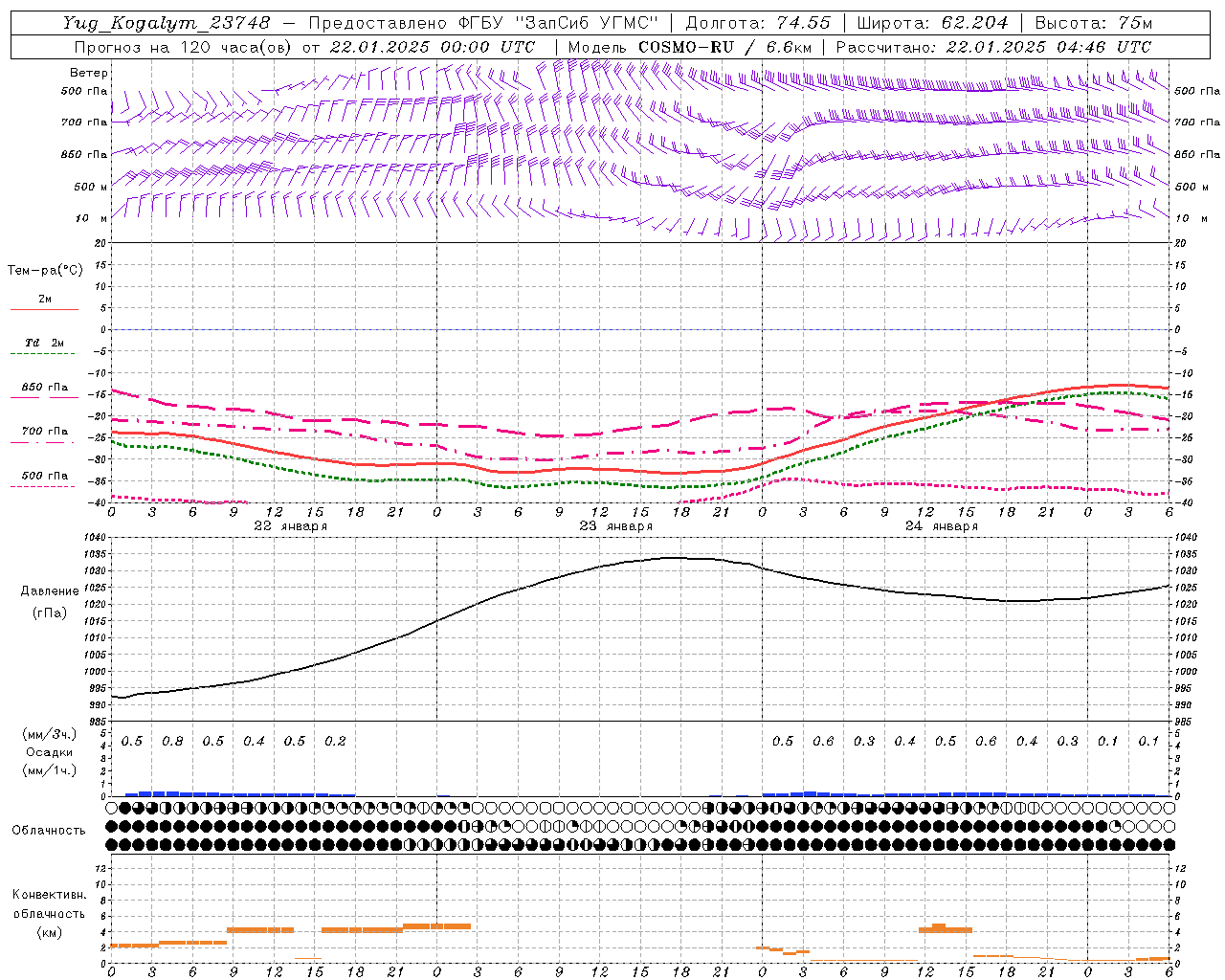Click the 700 гПа temperature legend entry
1225x980 pixels.
(45, 431)
